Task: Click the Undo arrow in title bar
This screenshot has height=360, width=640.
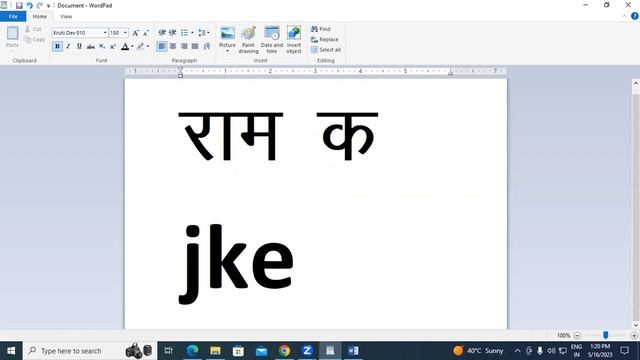Action: [30, 6]
